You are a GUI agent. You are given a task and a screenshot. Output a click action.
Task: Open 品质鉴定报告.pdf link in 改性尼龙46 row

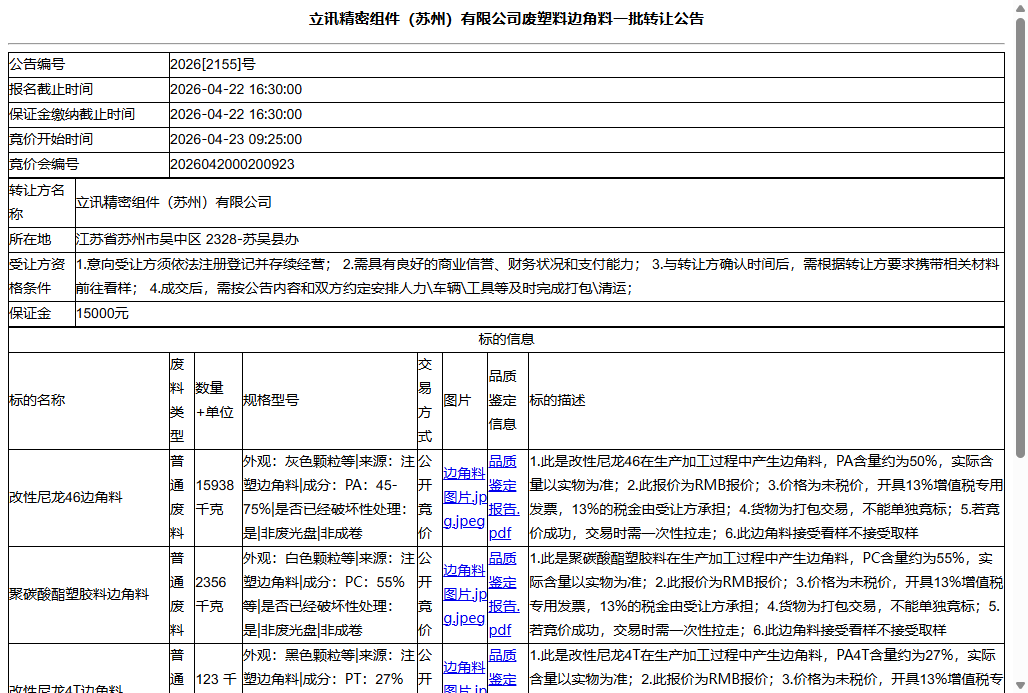pyautogui.click(x=504, y=497)
